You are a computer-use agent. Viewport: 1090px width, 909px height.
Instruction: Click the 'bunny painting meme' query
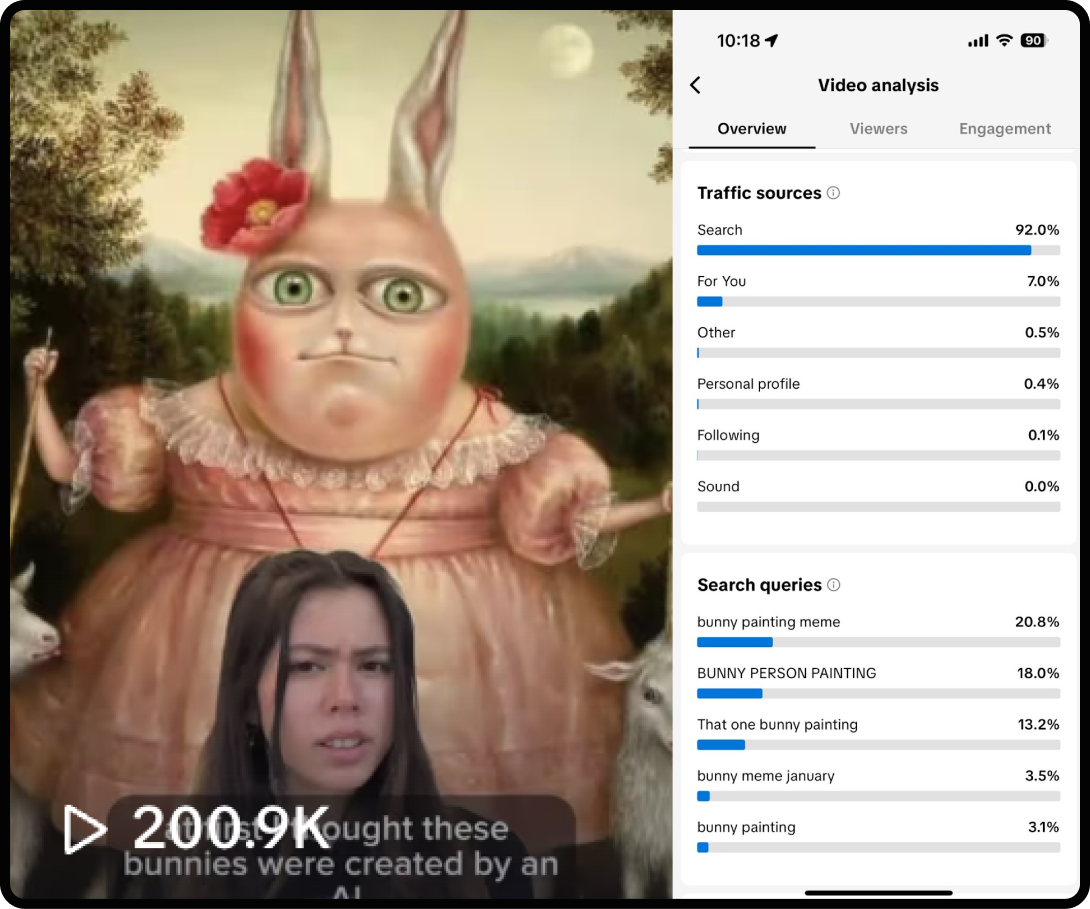click(x=768, y=622)
